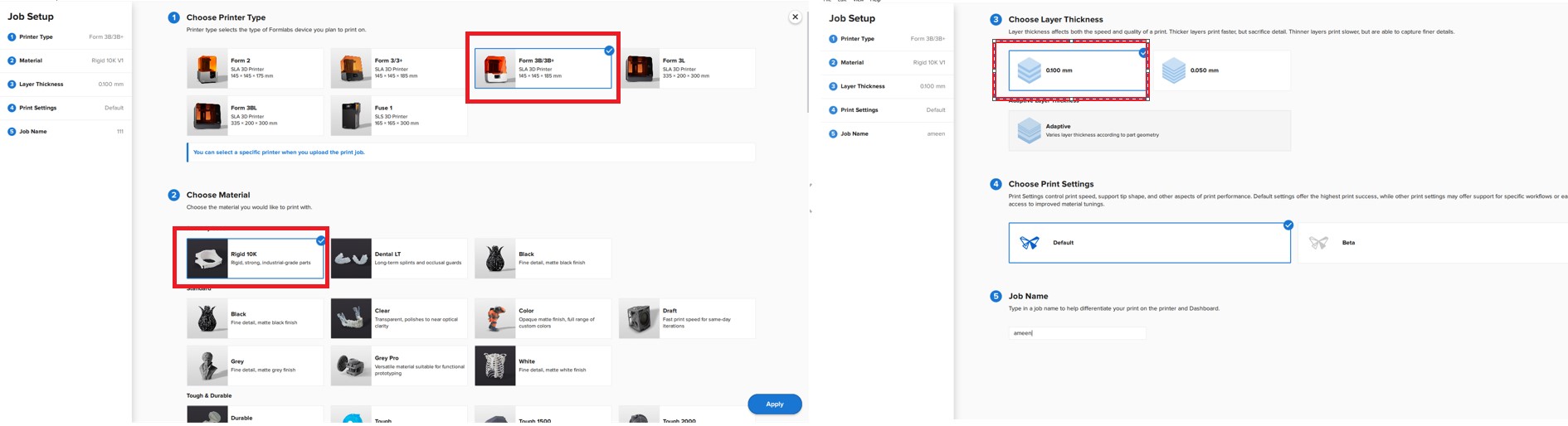Choose the White resin ribcage thumbnail
The image size is (1568, 426).
495,365
